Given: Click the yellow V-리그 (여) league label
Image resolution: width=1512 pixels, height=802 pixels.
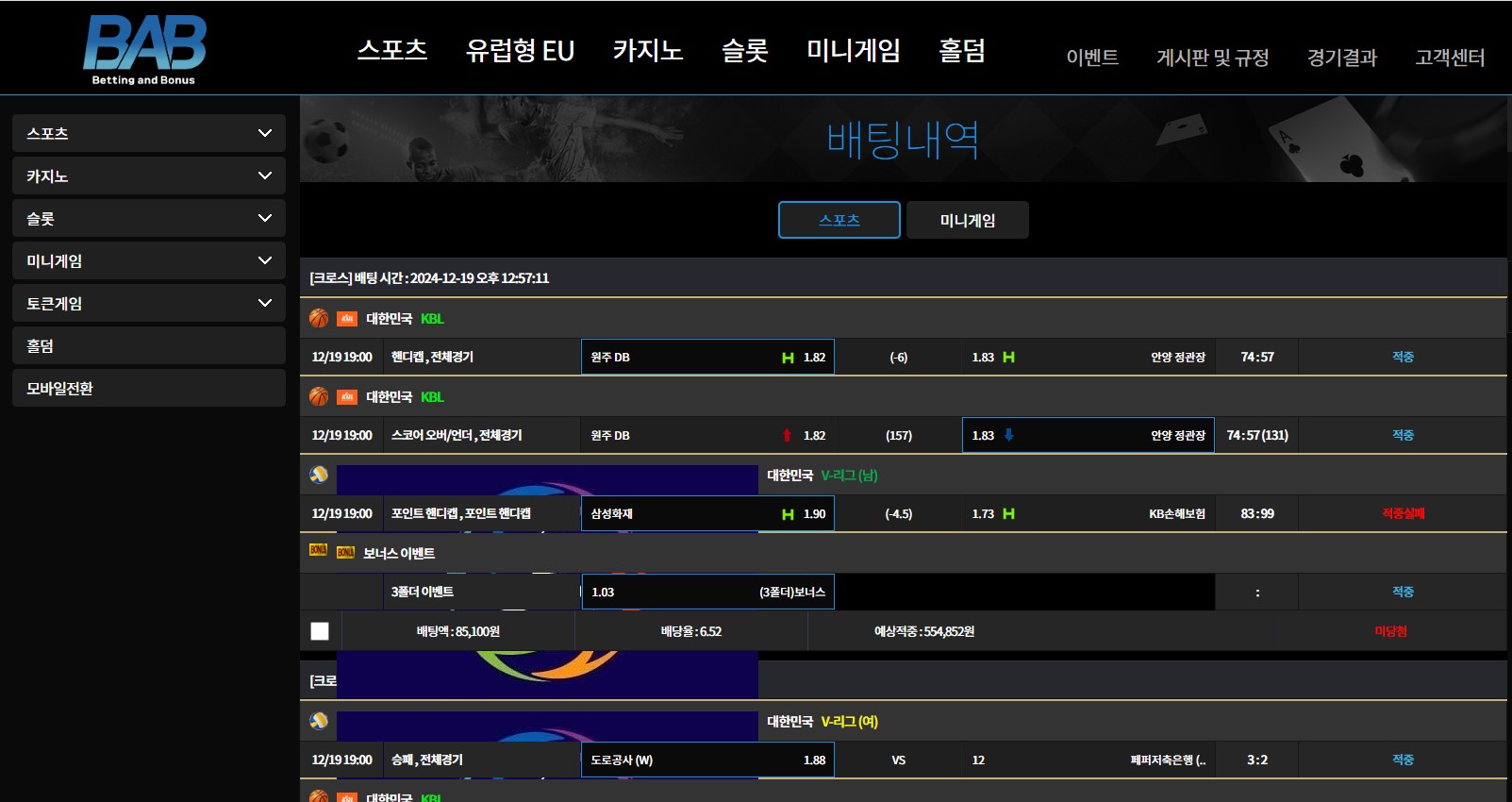Looking at the screenshot, I should [x=849, y=721].
